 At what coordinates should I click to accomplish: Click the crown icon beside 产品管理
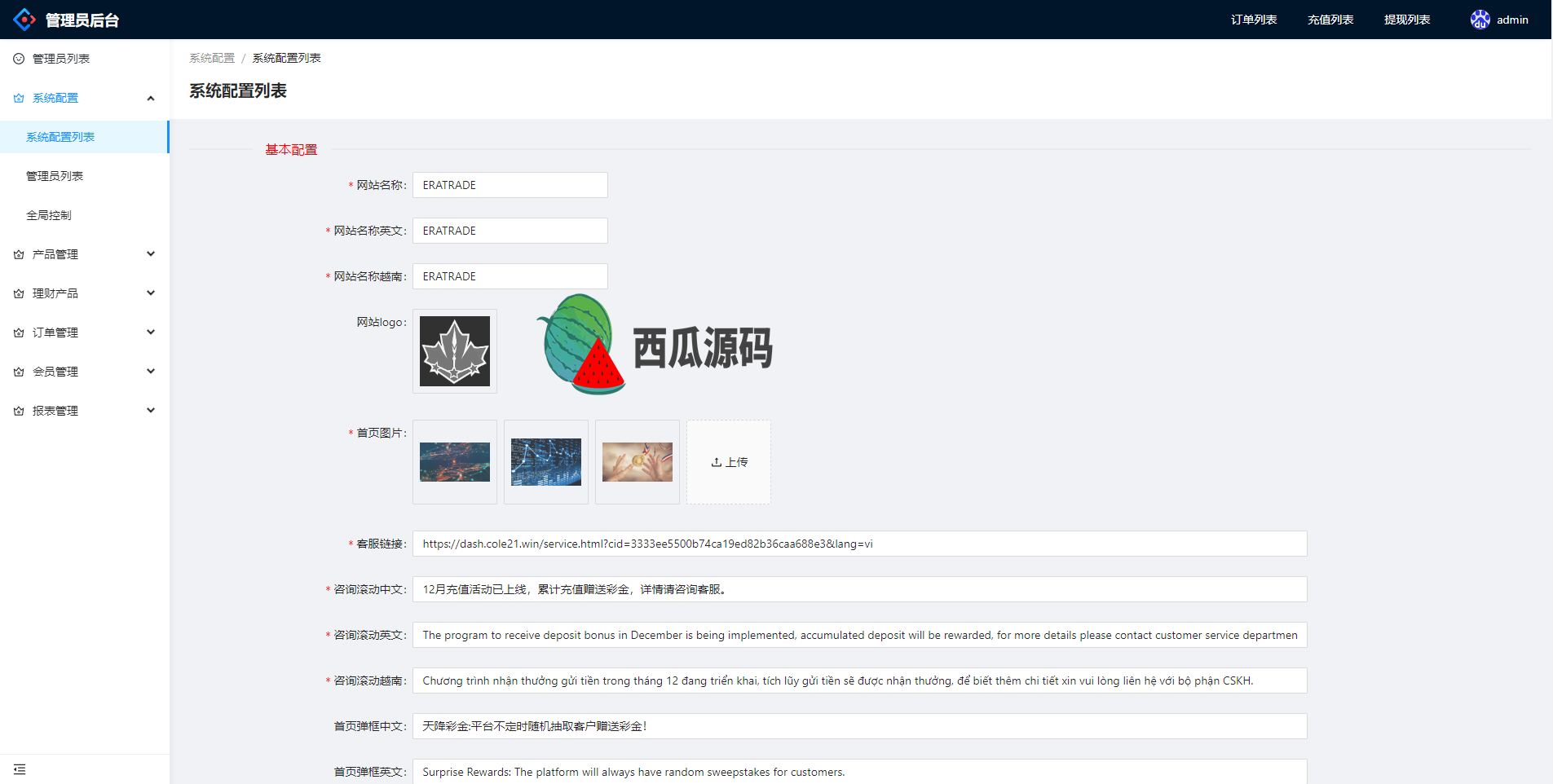click(19, 254)
